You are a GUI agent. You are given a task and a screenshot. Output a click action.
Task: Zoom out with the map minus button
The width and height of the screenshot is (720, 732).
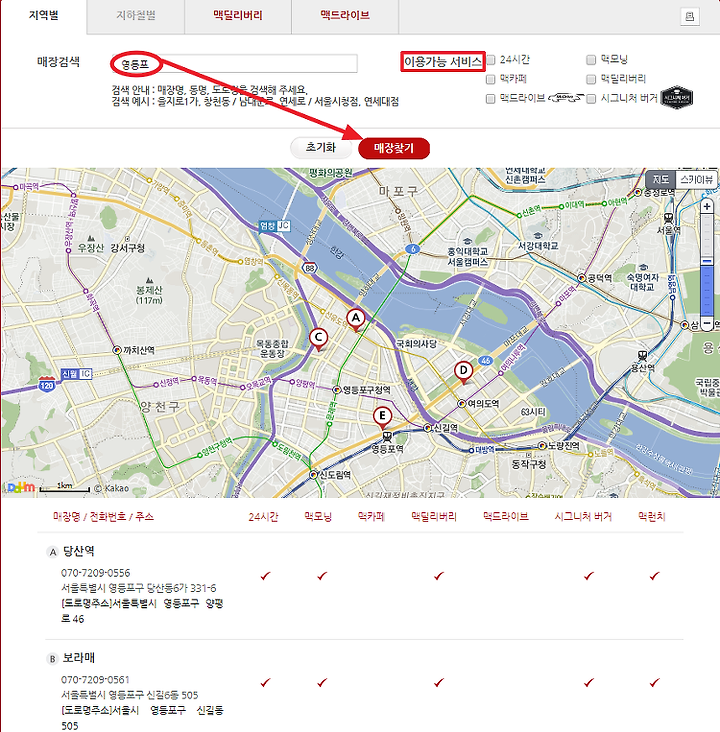pyautogui.click(x=707, y=323)
